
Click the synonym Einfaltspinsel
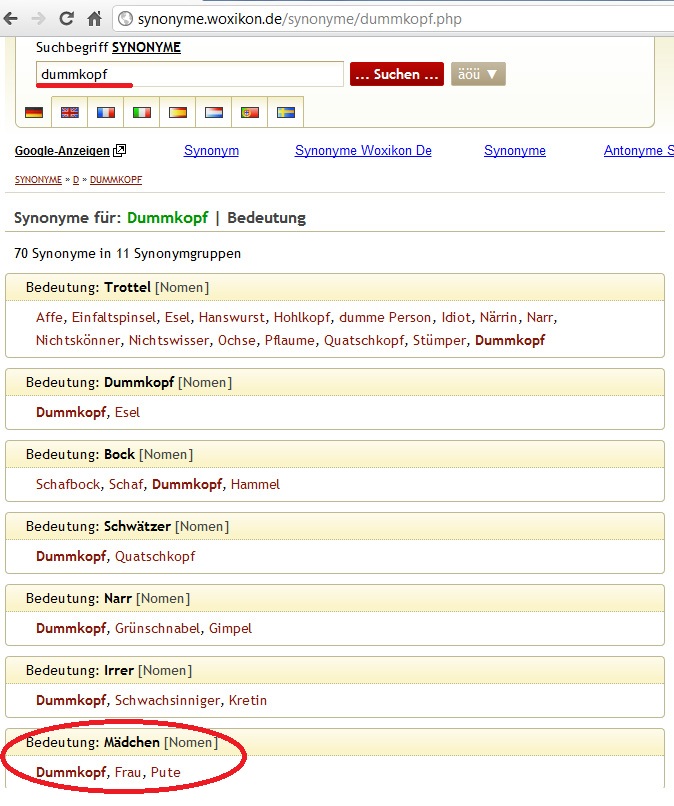click(115, 317)
